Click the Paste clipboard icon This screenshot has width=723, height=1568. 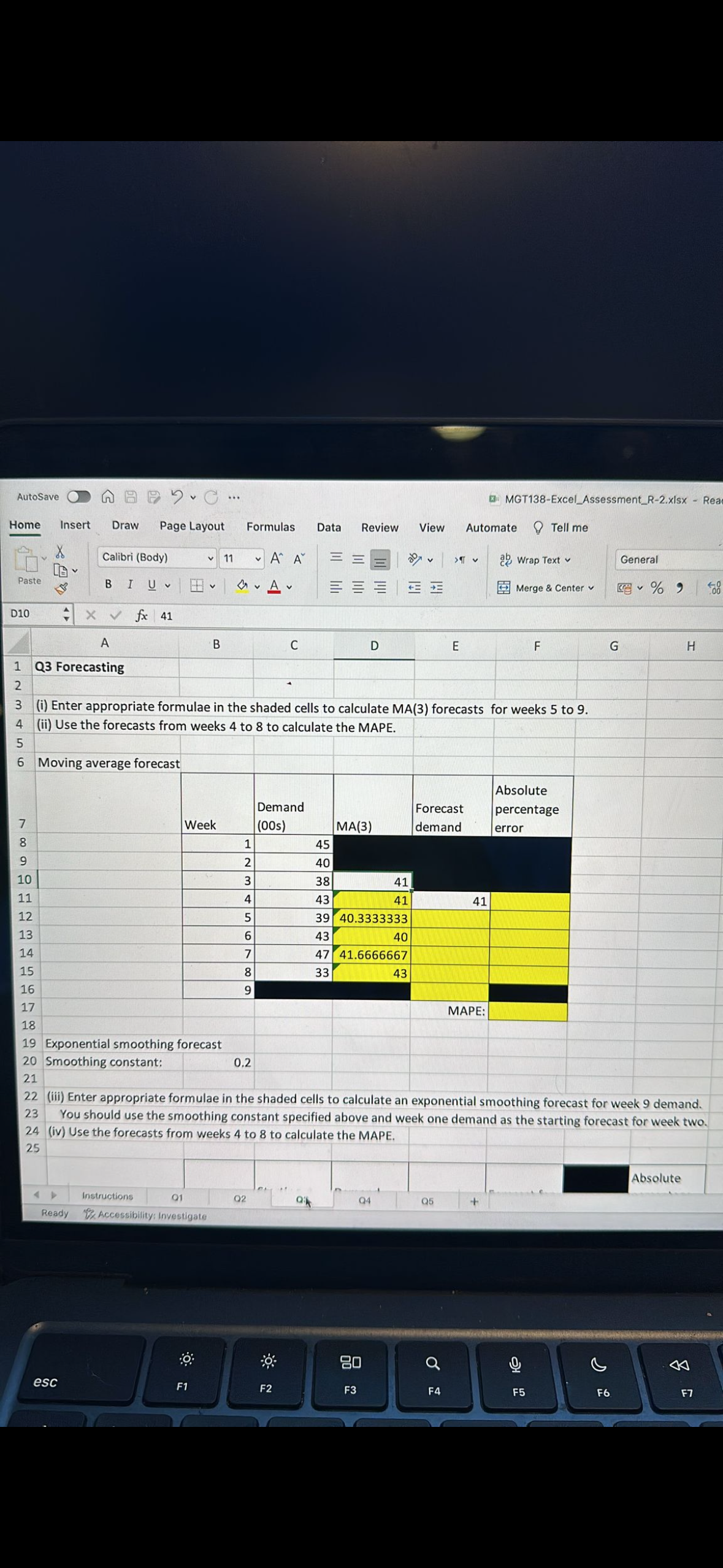pyautogui.click(x=26, y=559)
